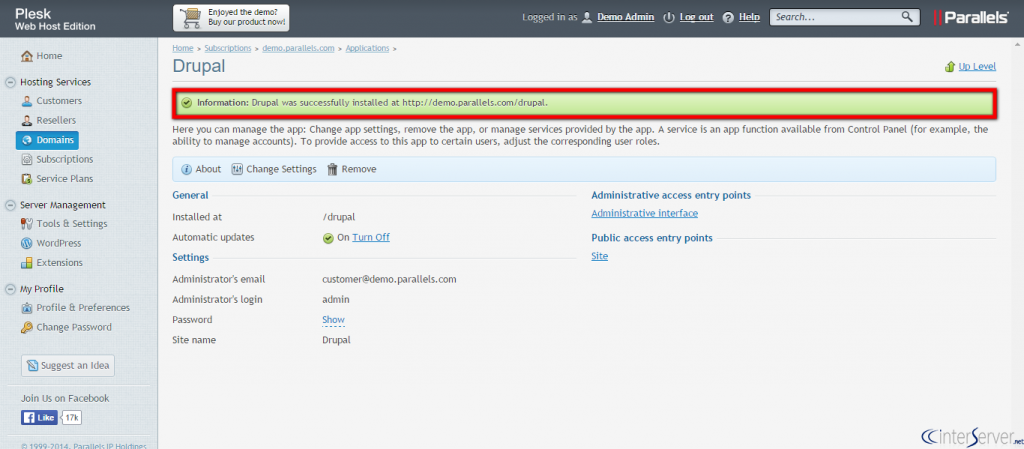The image size is (1024, 449).
Task: Click the Suggest an Idea button
Action: [68, 366]
